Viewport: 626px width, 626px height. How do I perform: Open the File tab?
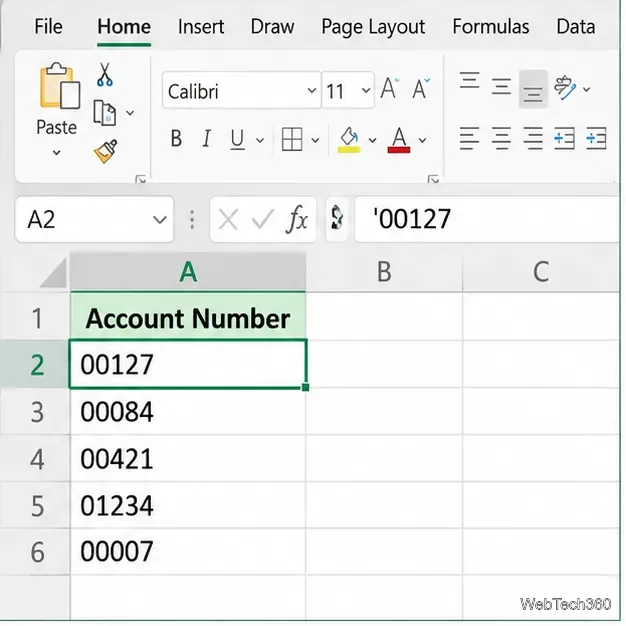(48, 27)
